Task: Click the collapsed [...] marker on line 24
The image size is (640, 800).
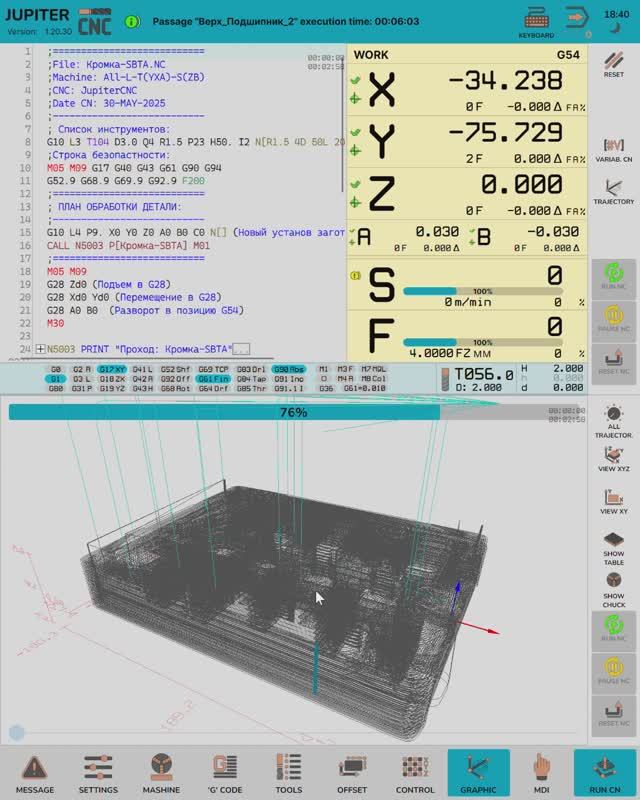Action: coord(241,349)
